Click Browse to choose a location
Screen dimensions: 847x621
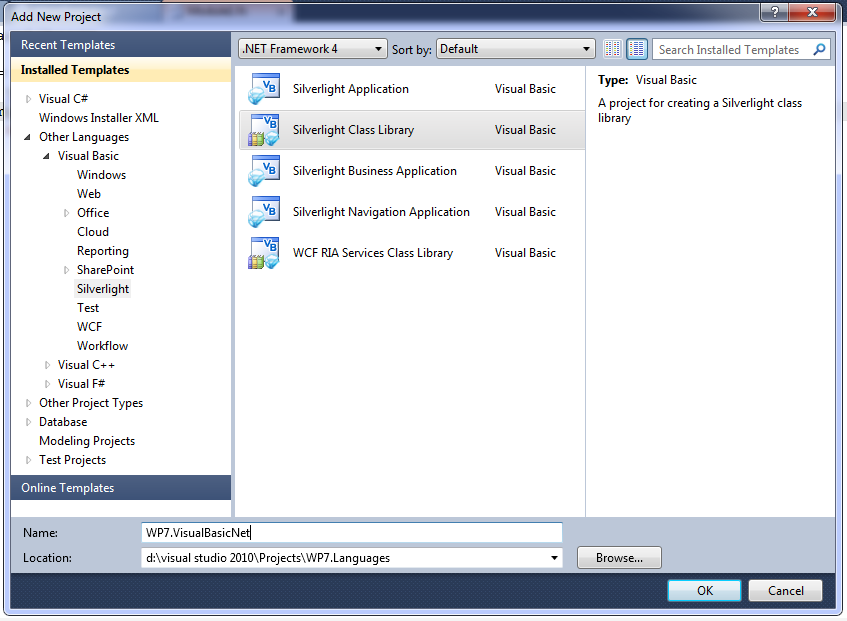click(x=619, y=558)
